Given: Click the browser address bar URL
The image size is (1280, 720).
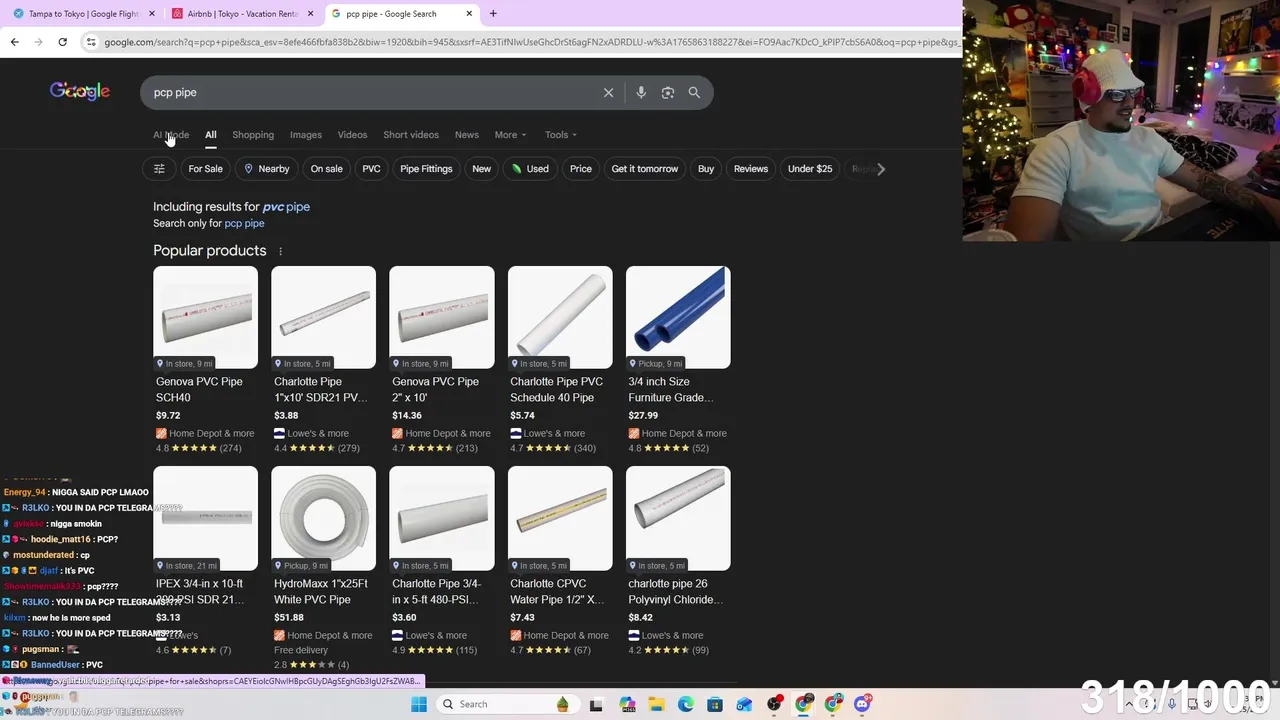Looking at the screenshot, I should coord(530,42).
